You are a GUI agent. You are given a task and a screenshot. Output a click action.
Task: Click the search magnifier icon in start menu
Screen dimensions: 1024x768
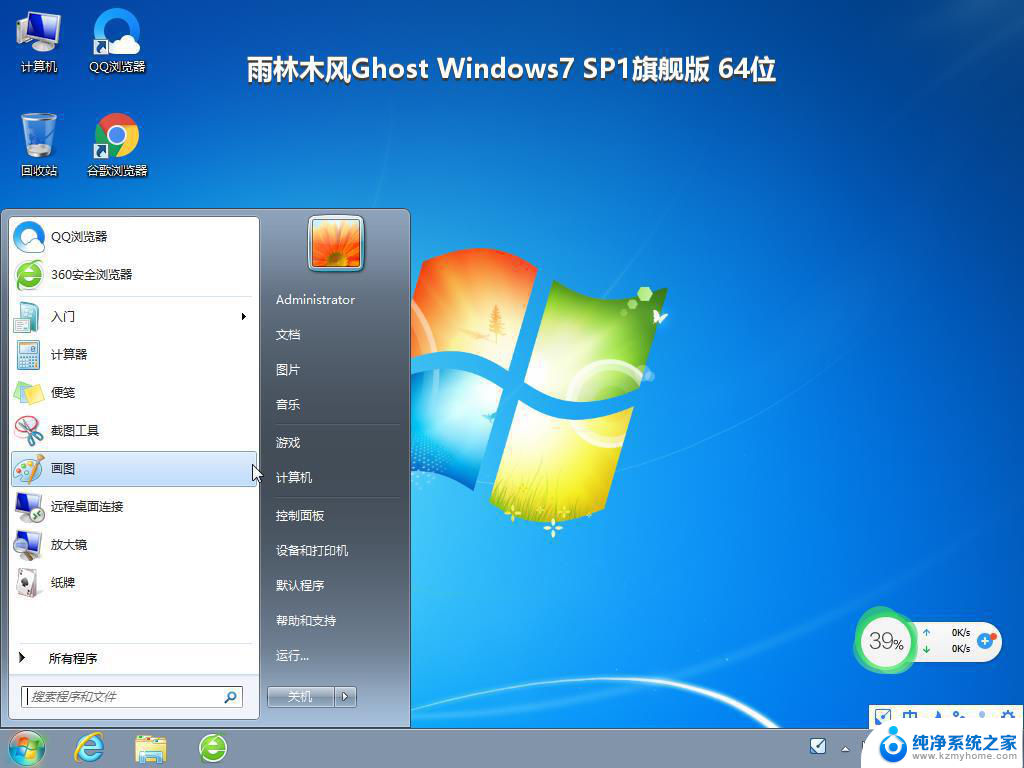coord(230,697)
